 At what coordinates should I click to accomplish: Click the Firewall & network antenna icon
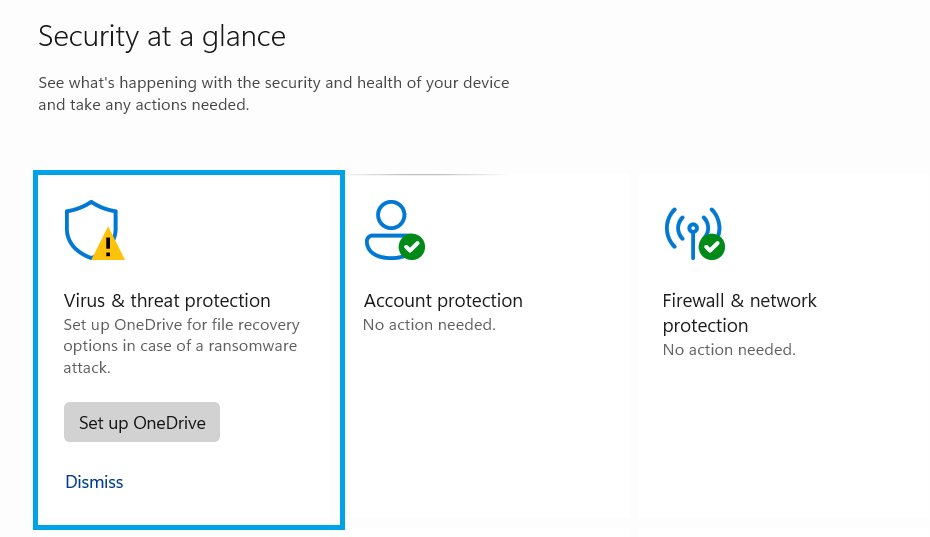coord(688,227)
